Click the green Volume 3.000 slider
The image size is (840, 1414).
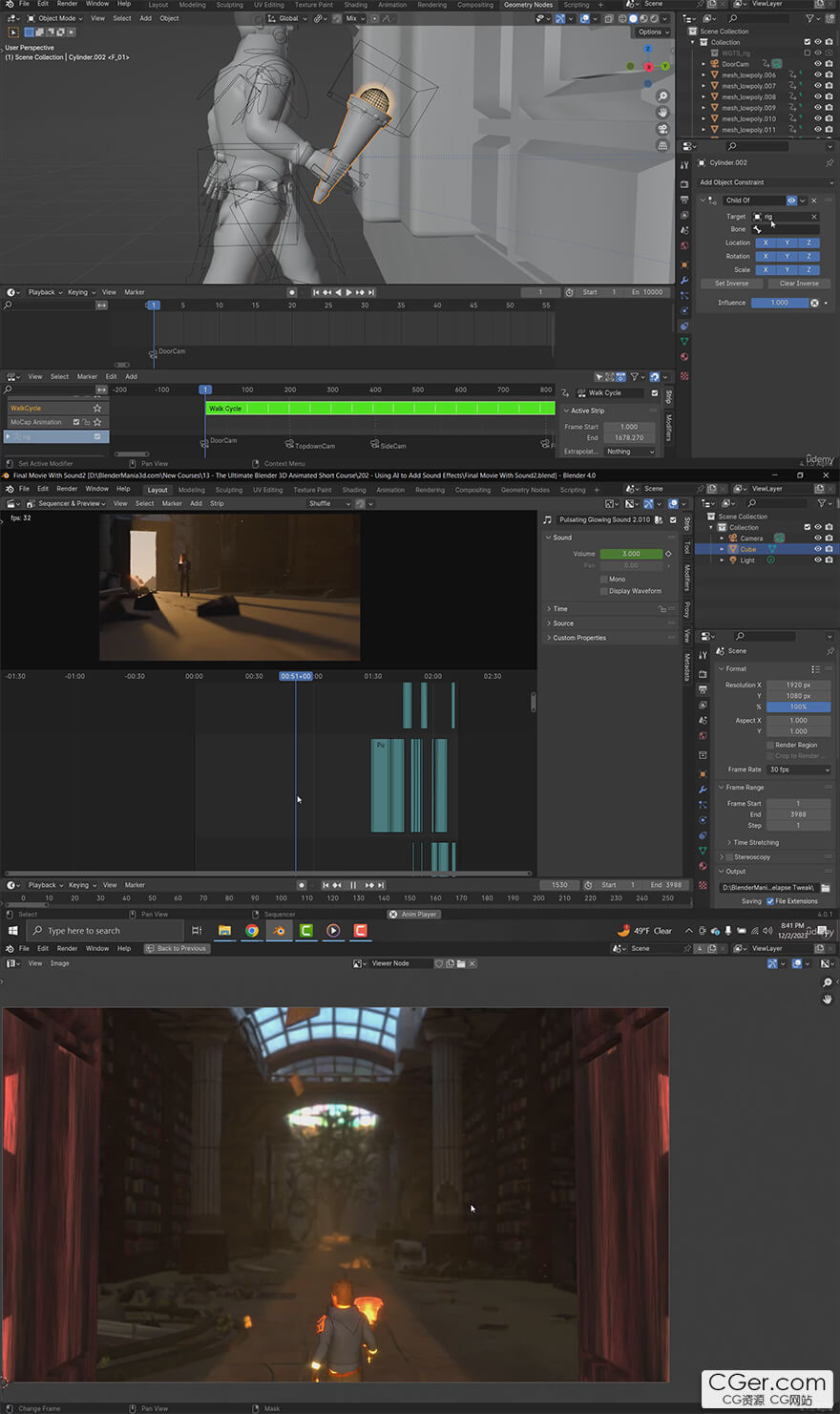point(631,554)
